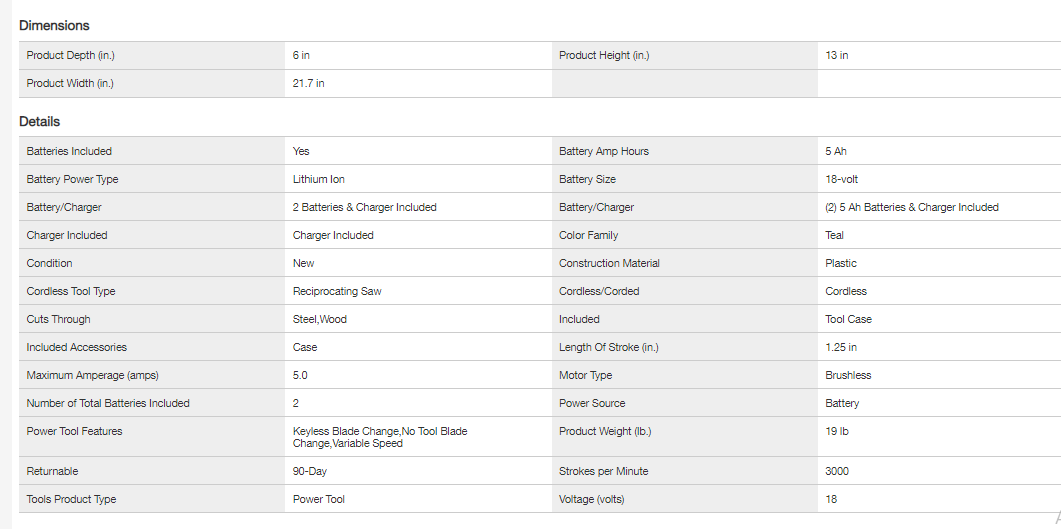
Task: Select the 18-volt battery size value
Action: coord(842,179)
